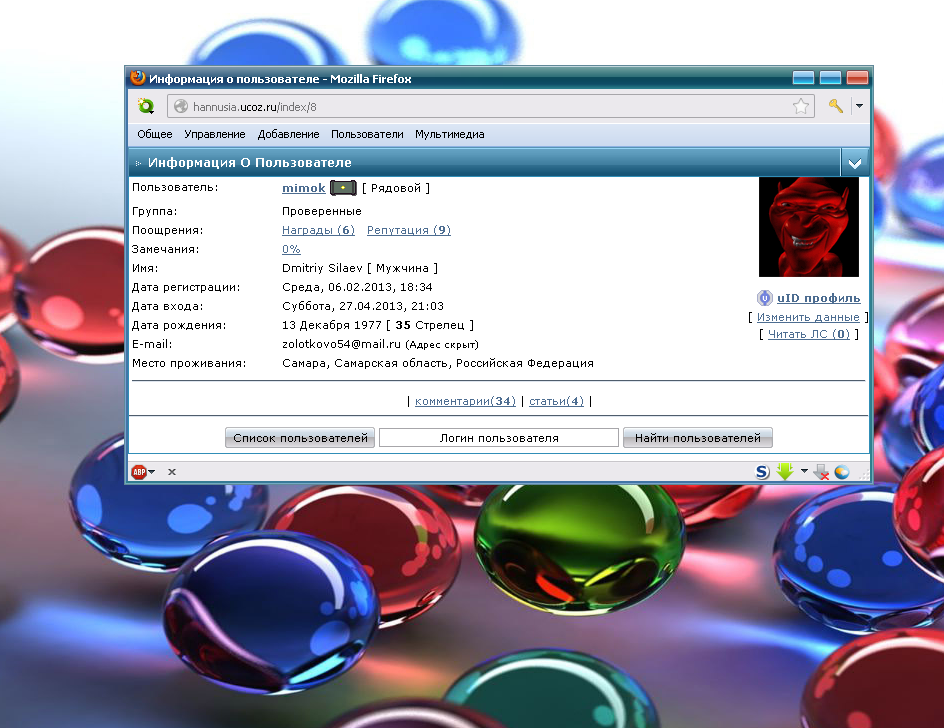Click the login date Суббота, 27.04.2013, 21:03
Screen dimensions: 944x728
pos(363,306)
